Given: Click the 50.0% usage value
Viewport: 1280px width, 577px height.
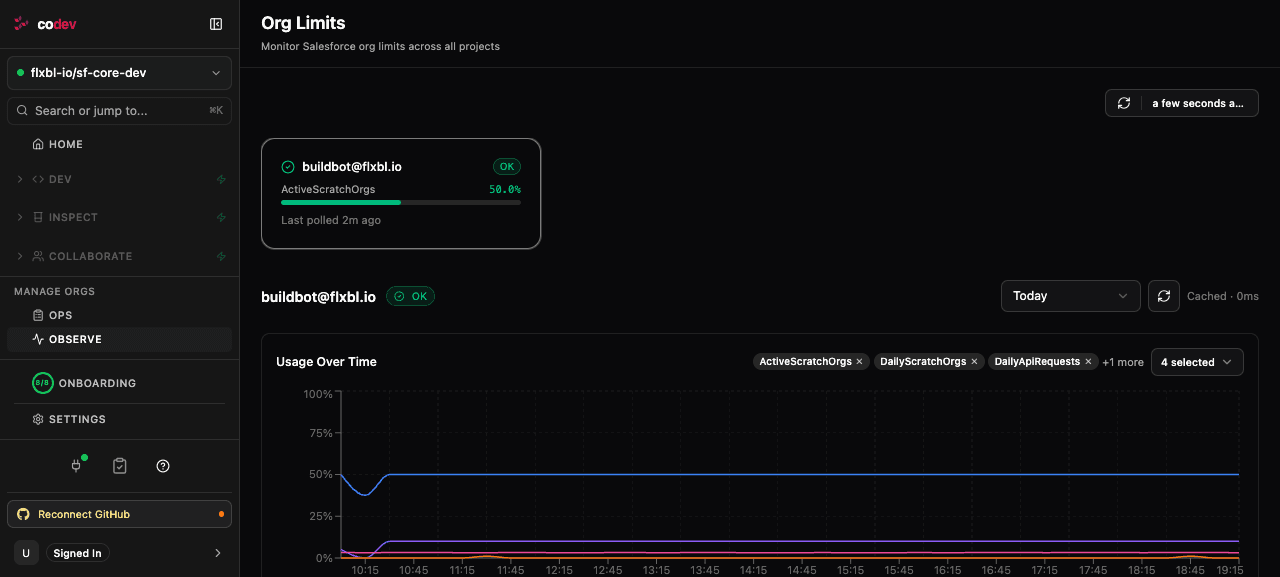Looking at the screenshot, I should point(505,189).
